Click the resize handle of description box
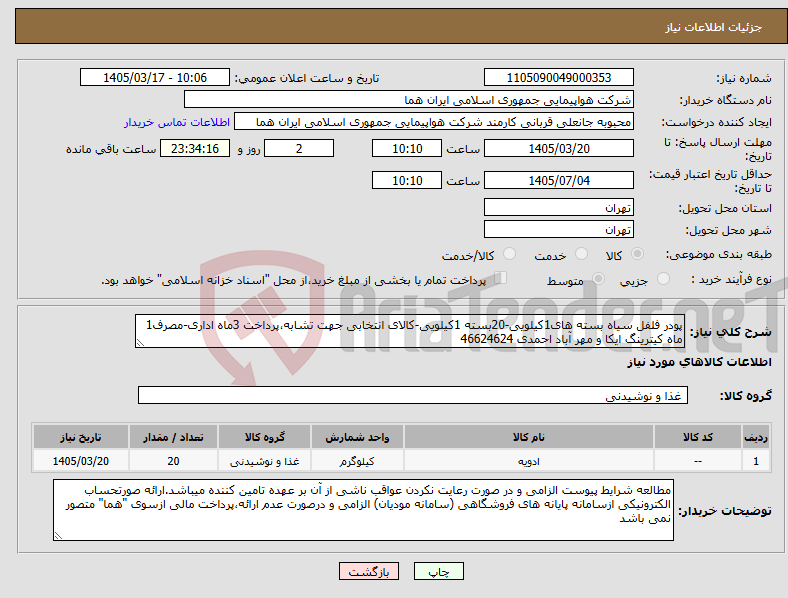Screen dimensions: 788x598 coord(140,343)
